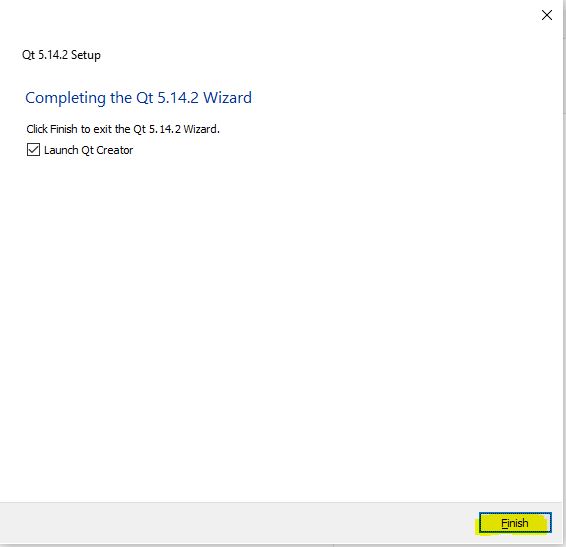The height and width of the screenshot is (547, 566).
Task: Uncheck Launch Qt Creator option
Action: tap(33, 149)
